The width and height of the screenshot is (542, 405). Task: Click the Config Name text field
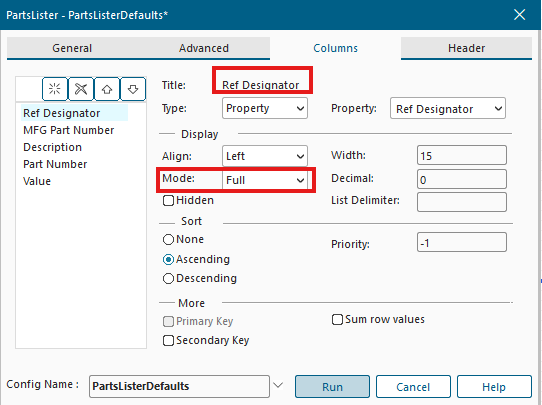point(179,386)
